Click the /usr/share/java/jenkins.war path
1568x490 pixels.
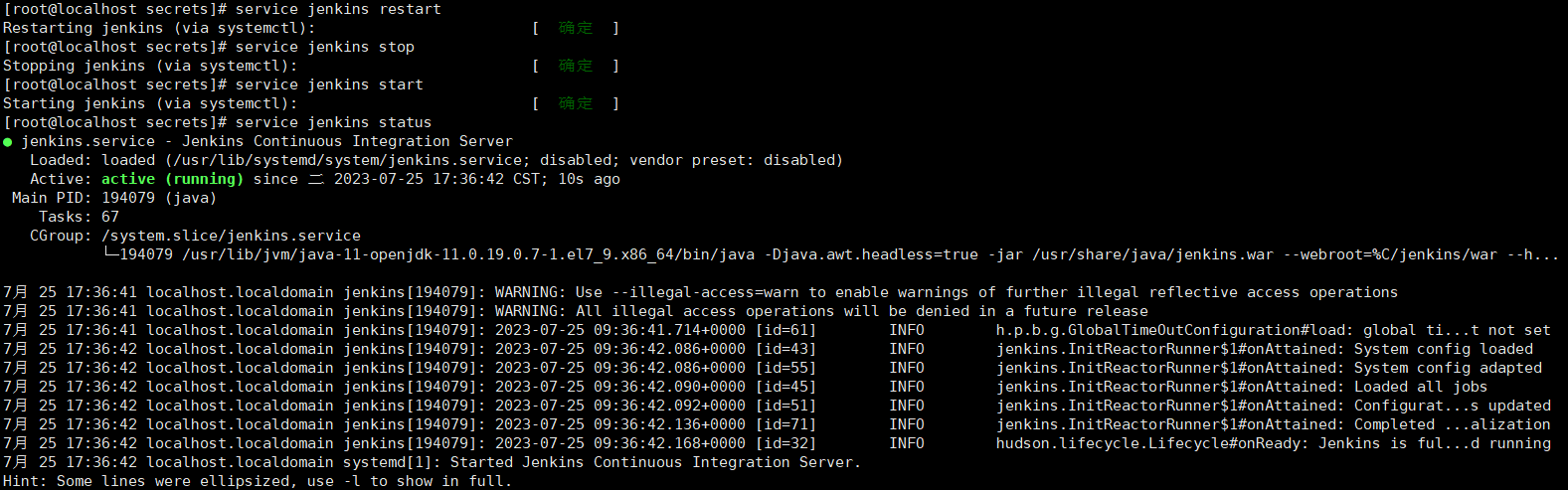pos(1152,254)
